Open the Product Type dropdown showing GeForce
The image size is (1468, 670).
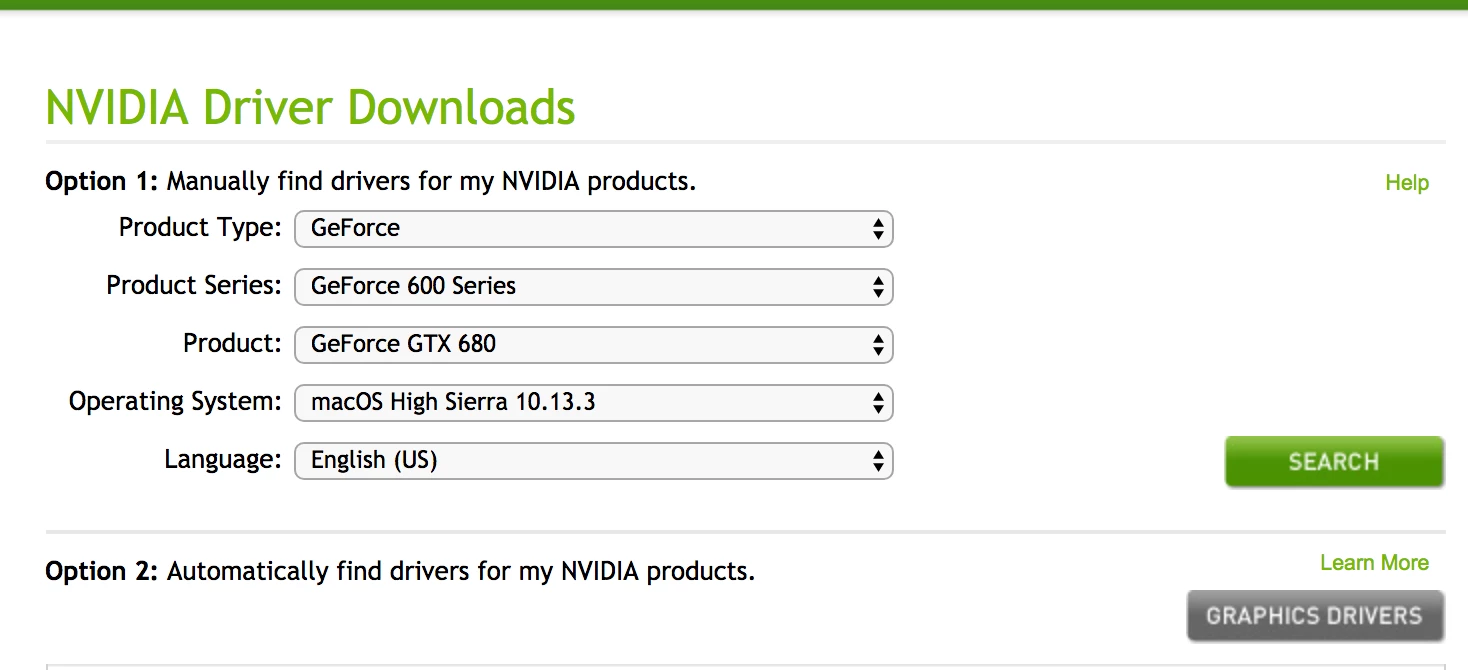click(593, 228)
